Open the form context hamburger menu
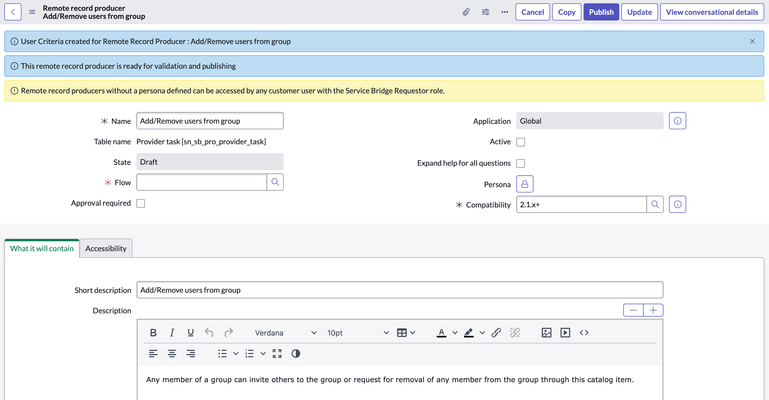Screen dimensions: 769x400 (32, 12)
